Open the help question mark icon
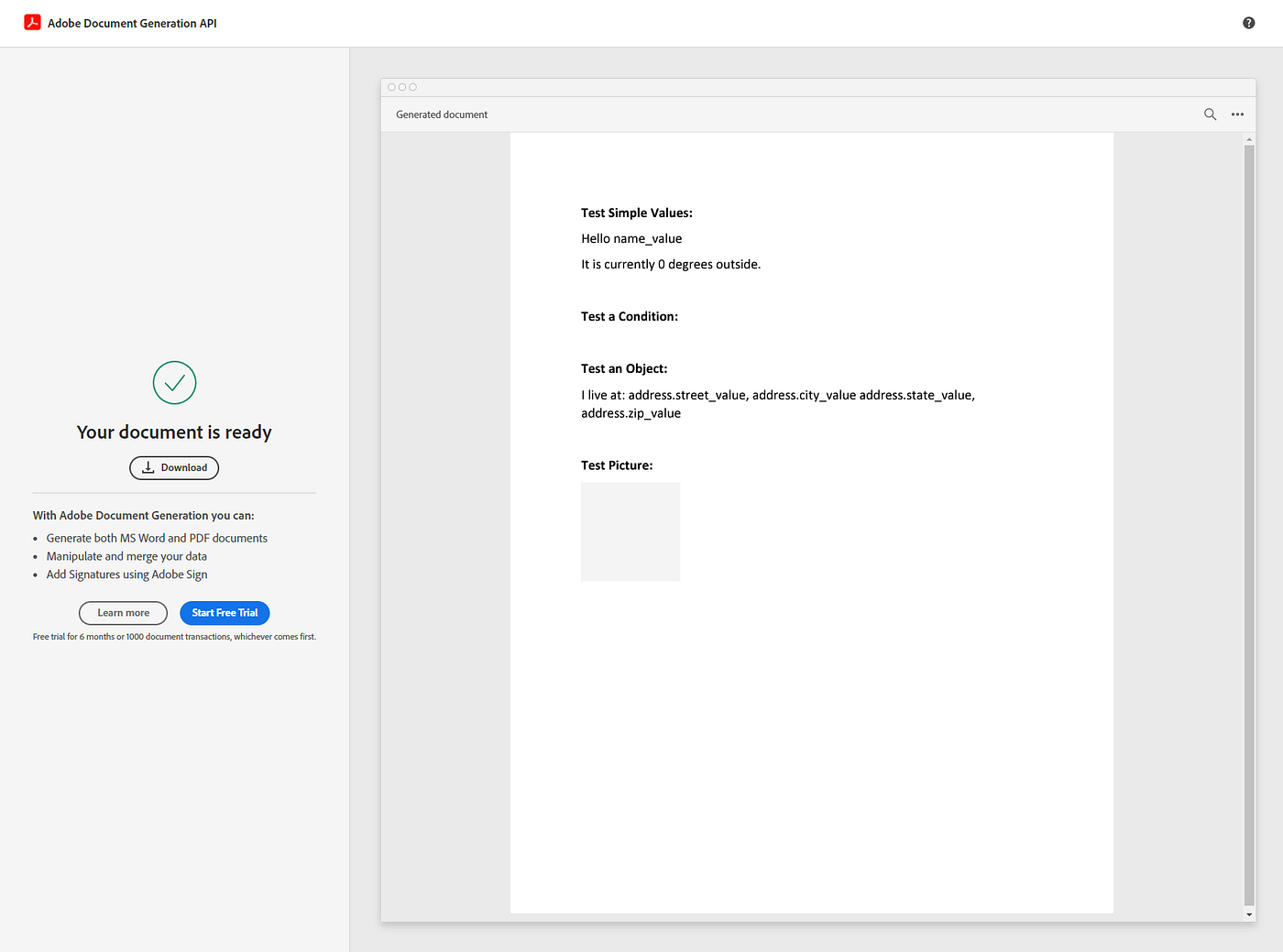 (1248, 22)
